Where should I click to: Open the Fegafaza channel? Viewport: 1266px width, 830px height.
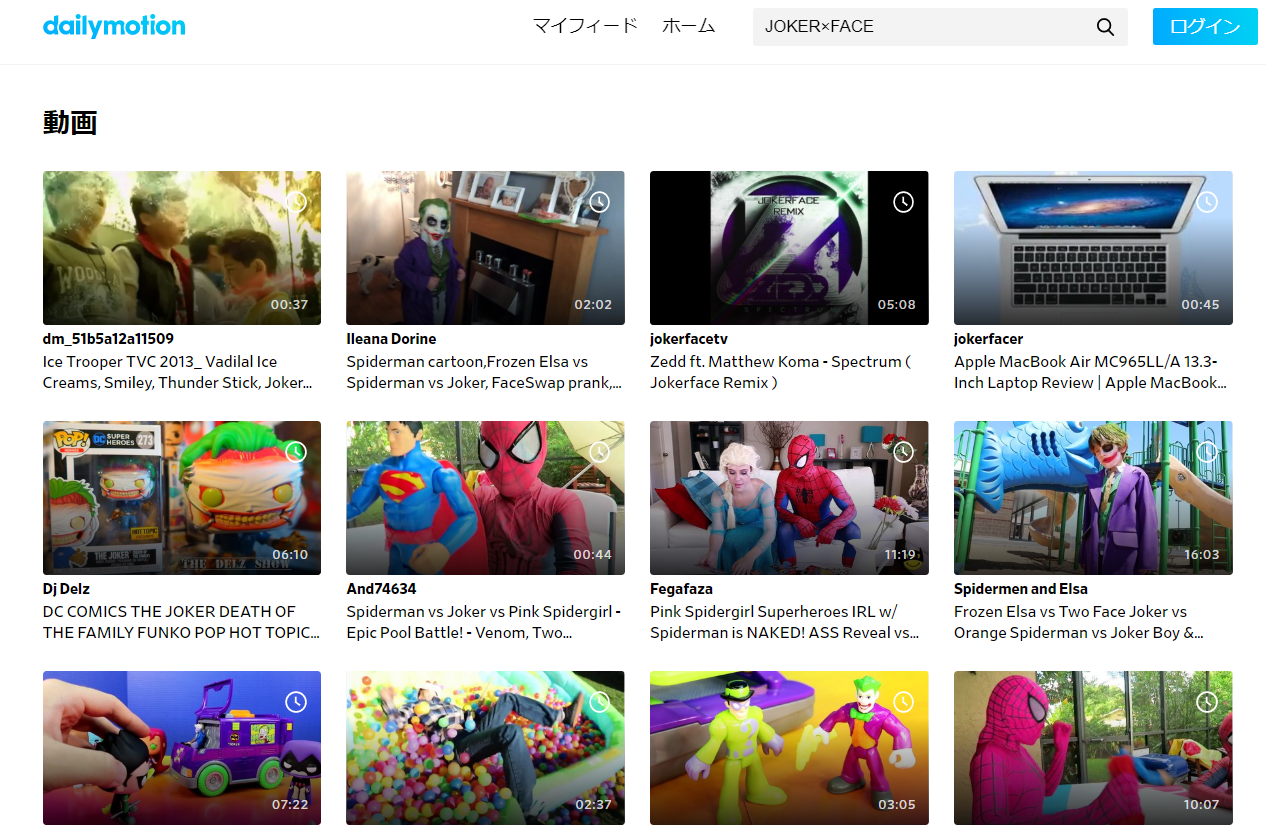681,589
